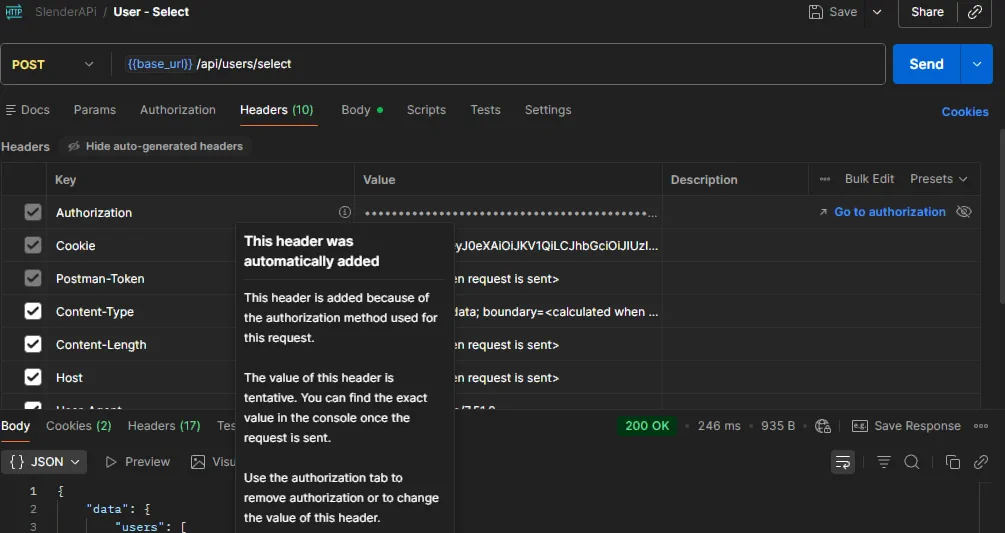Uncheck the Content-Type header checkbox
1005x533 pixels.
coord(33,312)
